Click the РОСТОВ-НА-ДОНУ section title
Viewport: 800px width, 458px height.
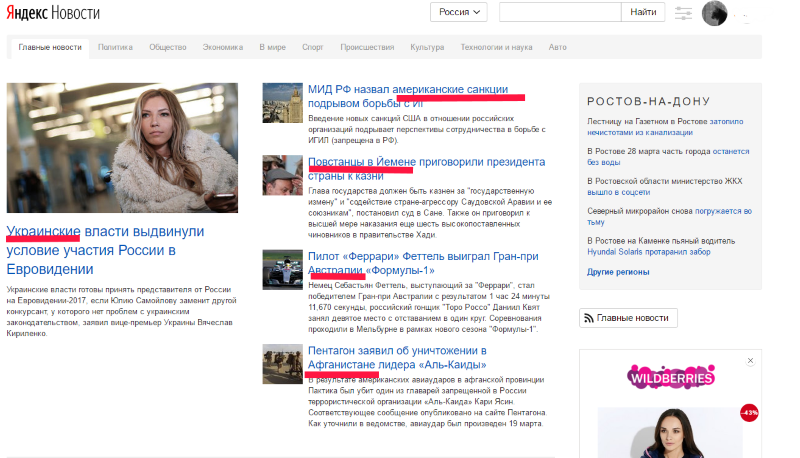(x=648, y=101)
